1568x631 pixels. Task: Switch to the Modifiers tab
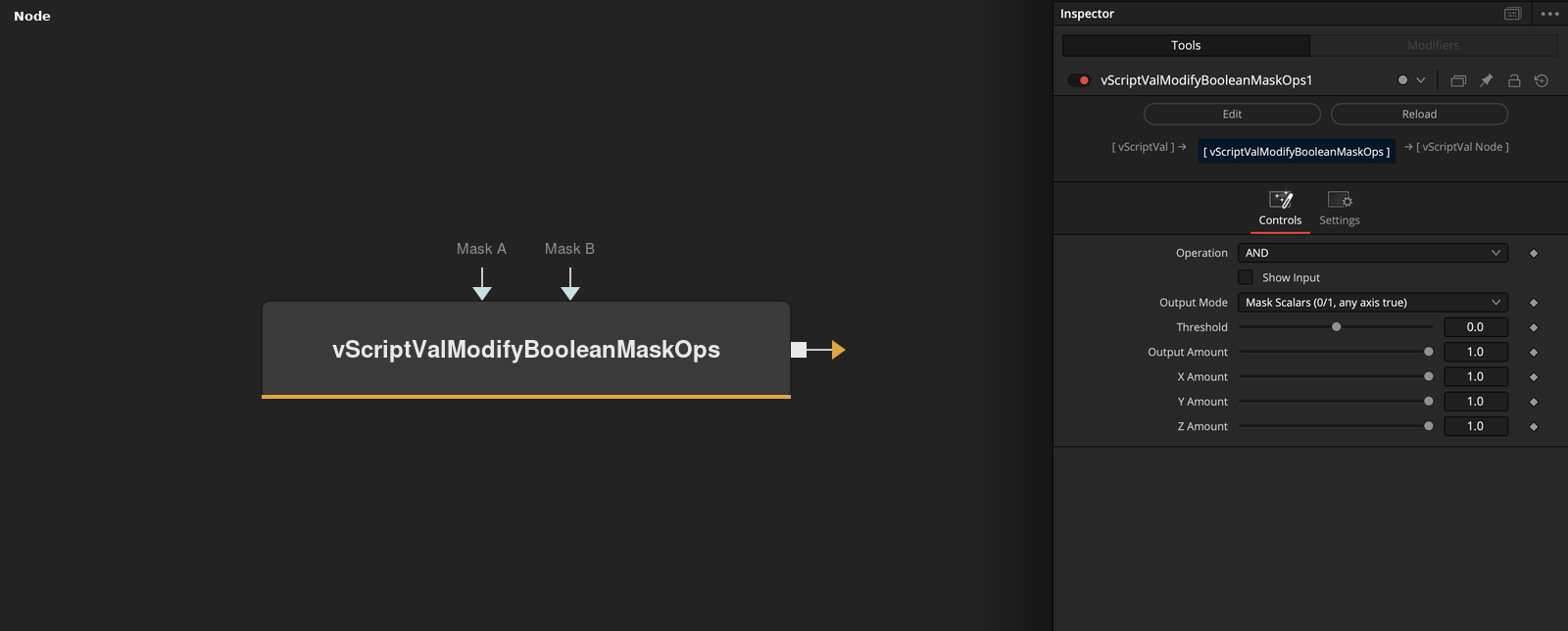1434,45
